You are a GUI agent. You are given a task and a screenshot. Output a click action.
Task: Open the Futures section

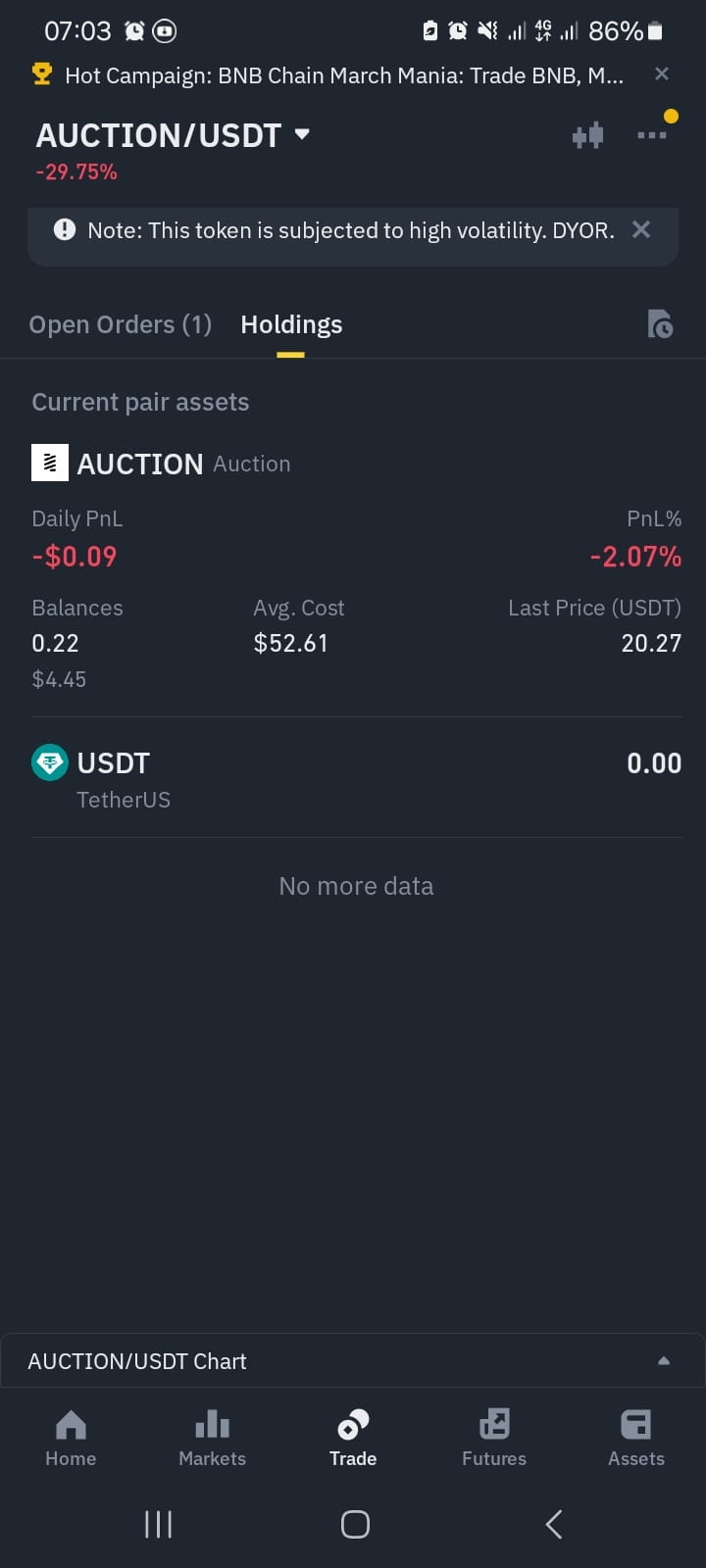[494, 1438]
